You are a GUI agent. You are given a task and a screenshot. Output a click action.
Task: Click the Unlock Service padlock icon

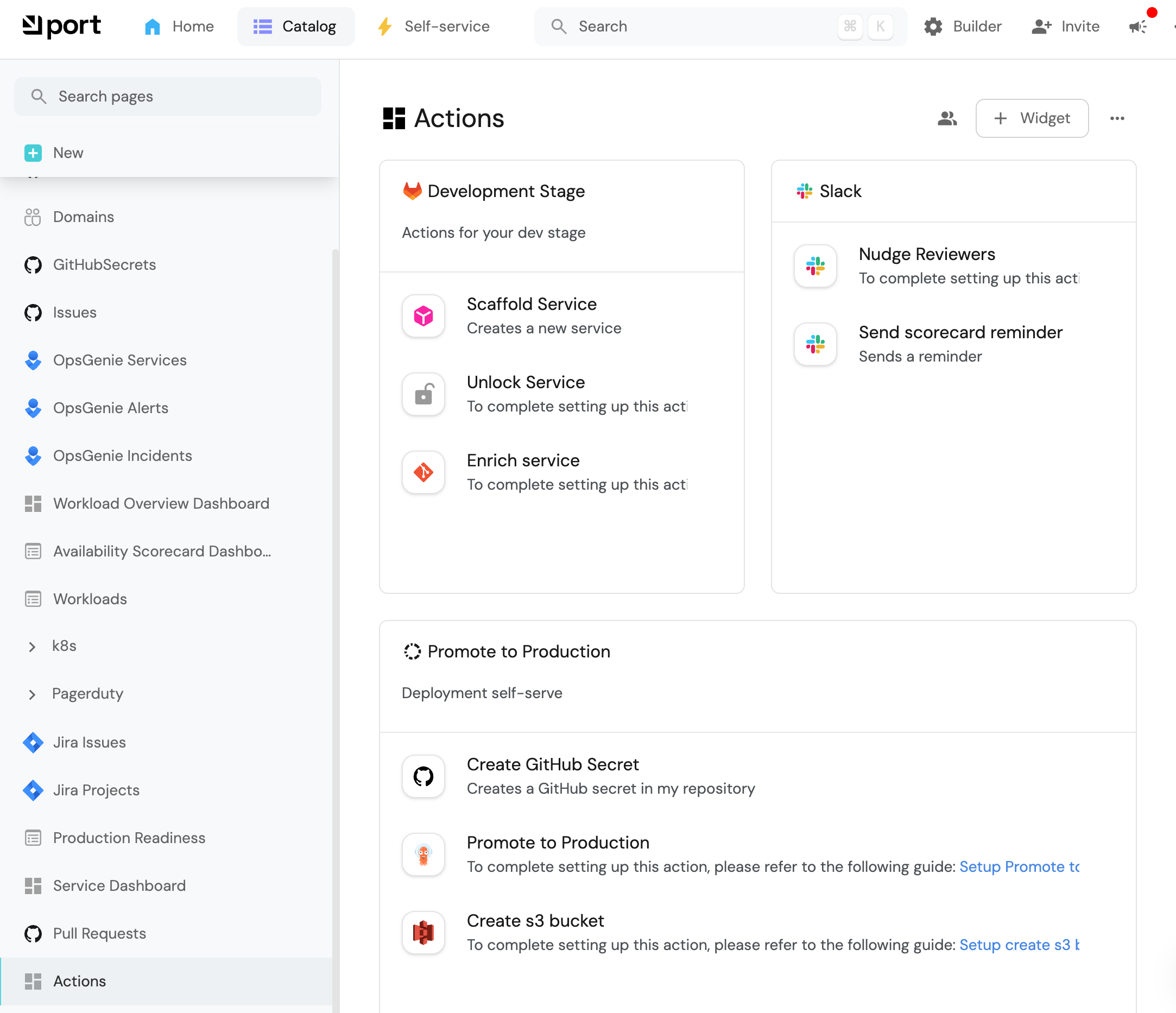point(423,394)
